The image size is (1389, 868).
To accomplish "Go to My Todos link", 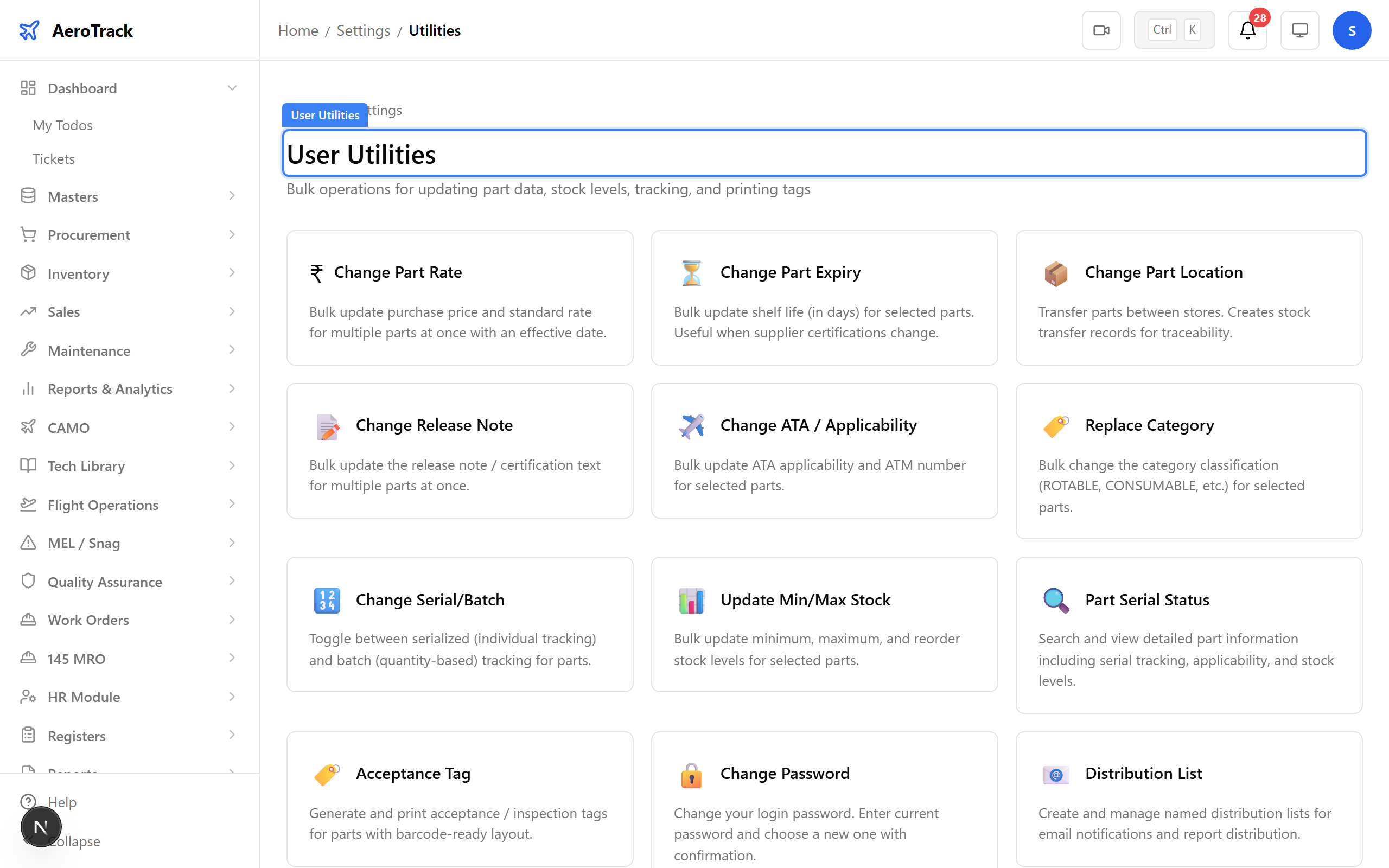I will (62, 125).
